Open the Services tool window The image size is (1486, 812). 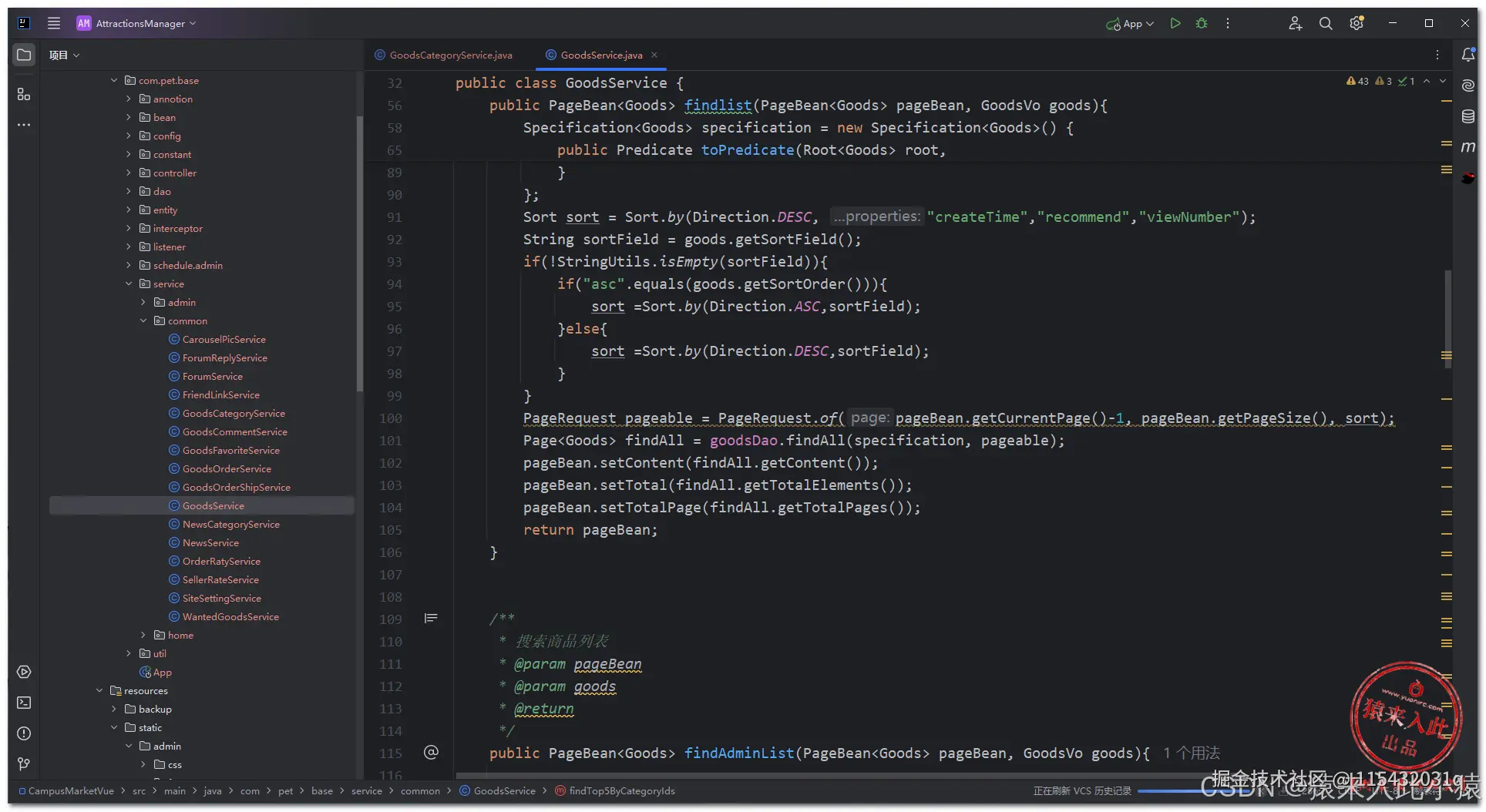click(x=24, y=672)
